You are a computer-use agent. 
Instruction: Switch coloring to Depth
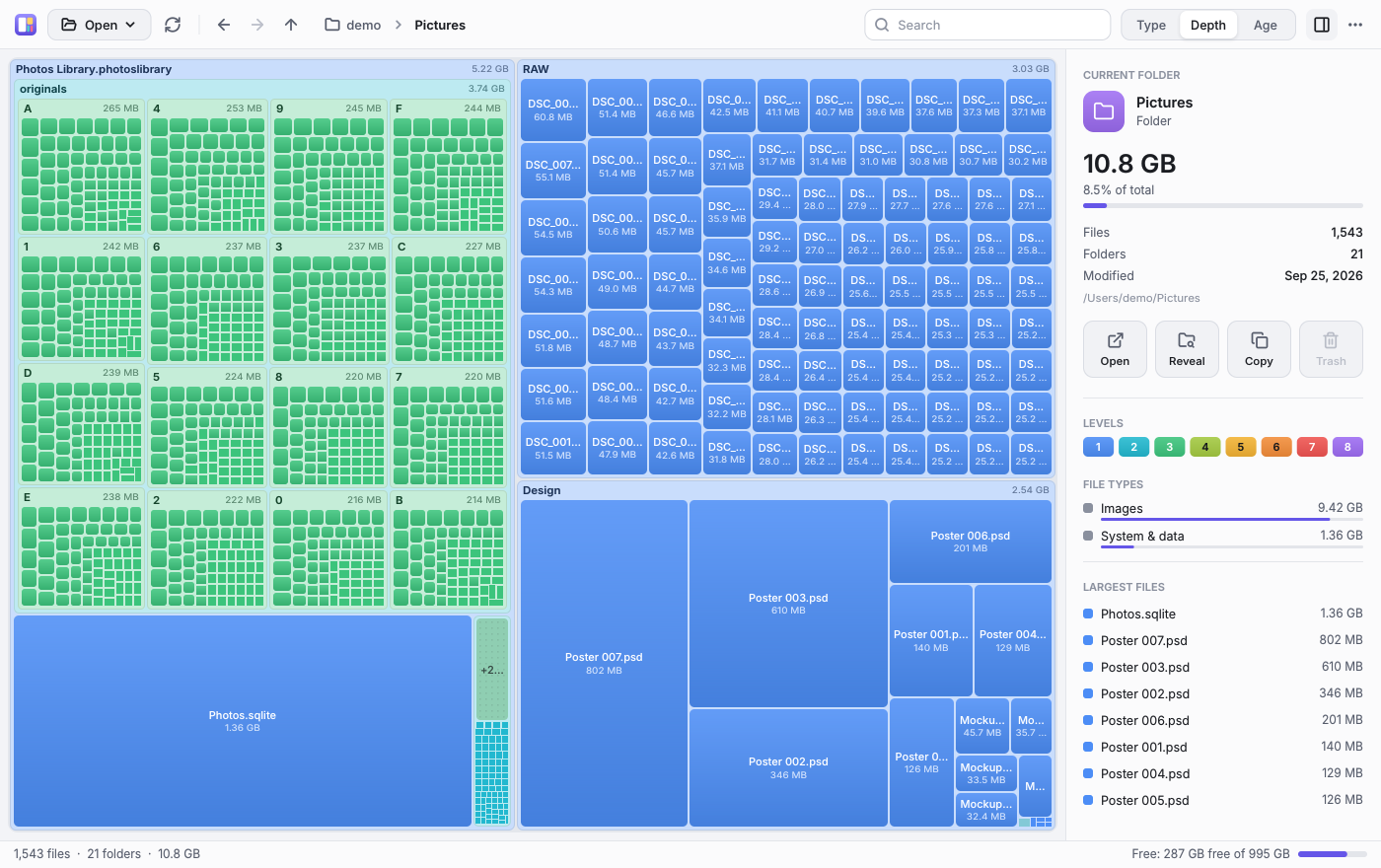pyautogui.click(x=1208, y=25)
